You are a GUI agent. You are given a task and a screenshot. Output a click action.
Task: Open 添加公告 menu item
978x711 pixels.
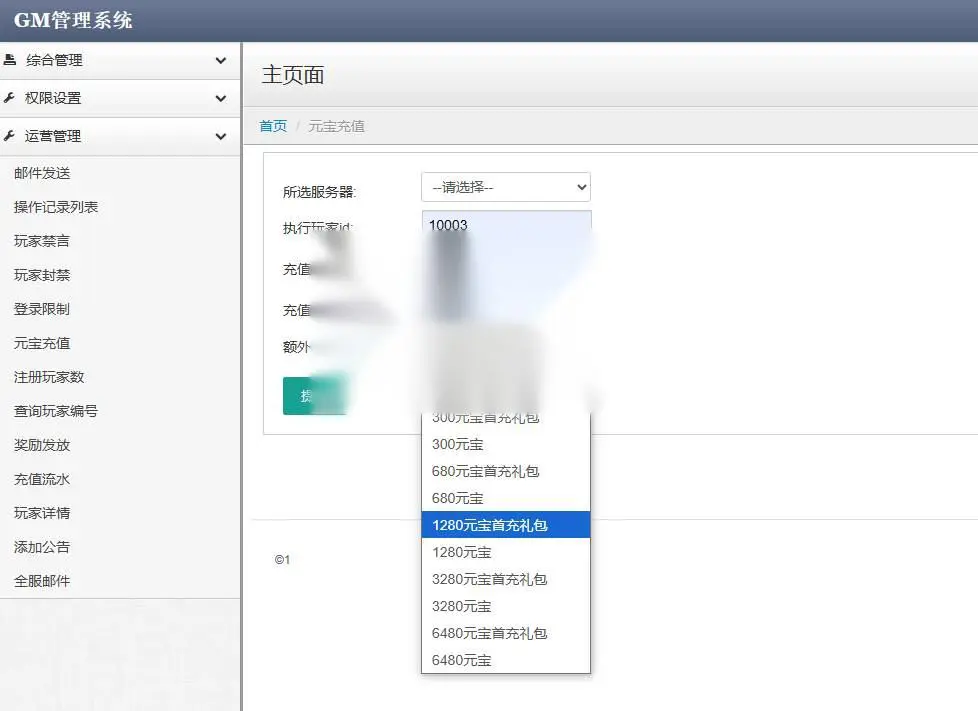point(42,547)
